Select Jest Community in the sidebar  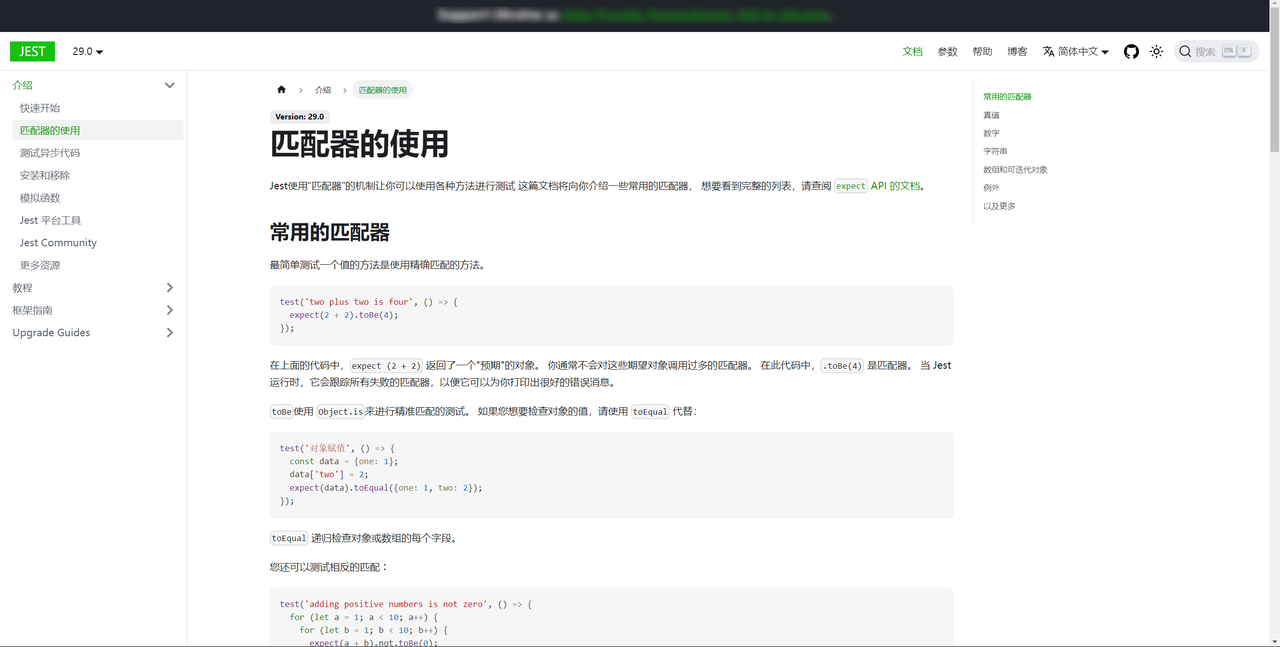coord(97,243)
